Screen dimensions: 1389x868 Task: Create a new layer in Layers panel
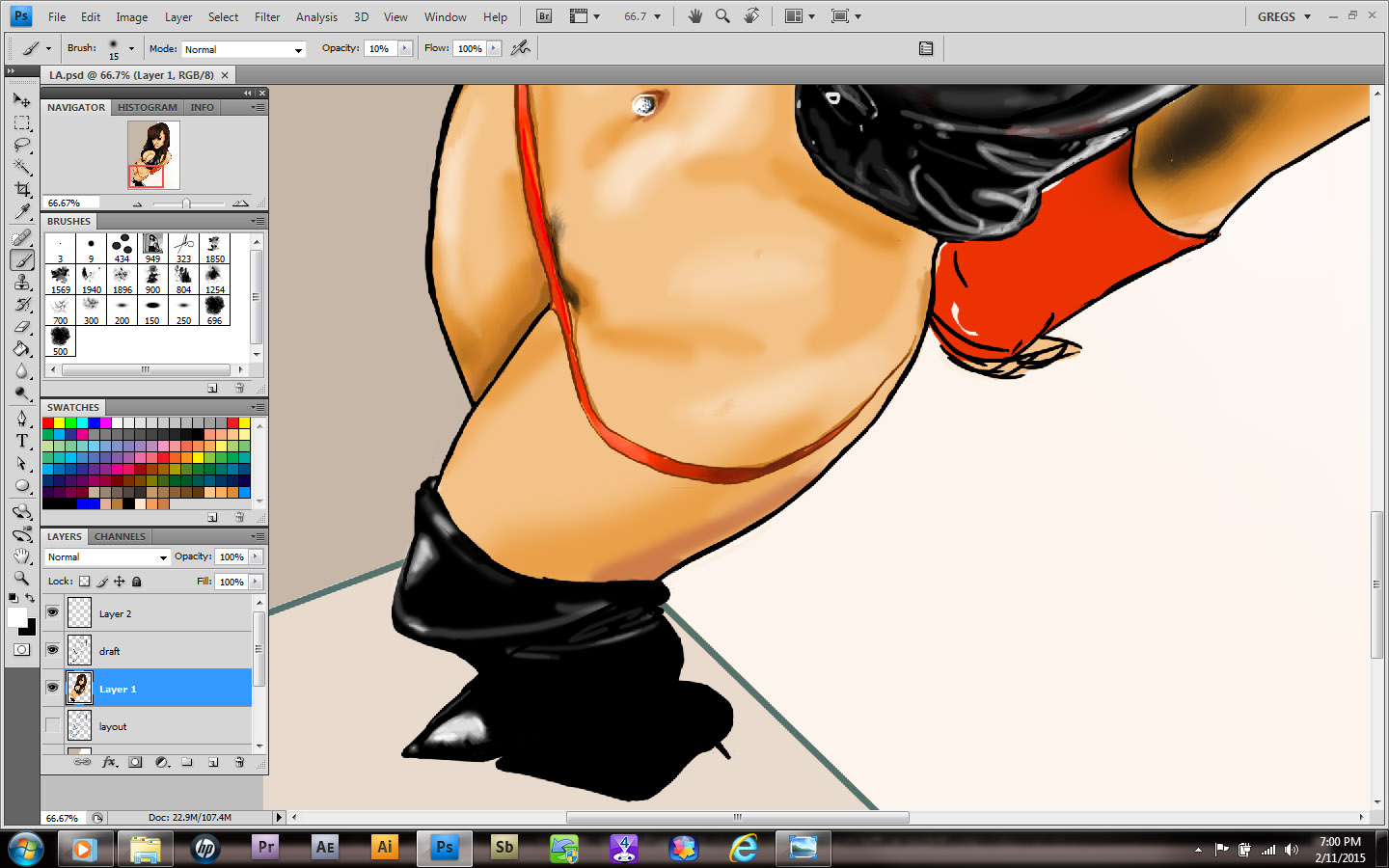coord(213,762)
